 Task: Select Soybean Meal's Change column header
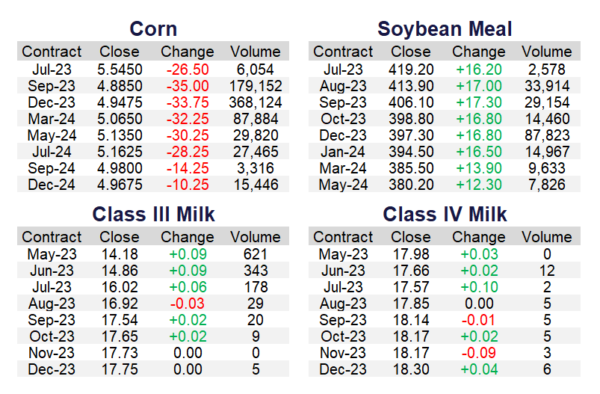(479, 52)
